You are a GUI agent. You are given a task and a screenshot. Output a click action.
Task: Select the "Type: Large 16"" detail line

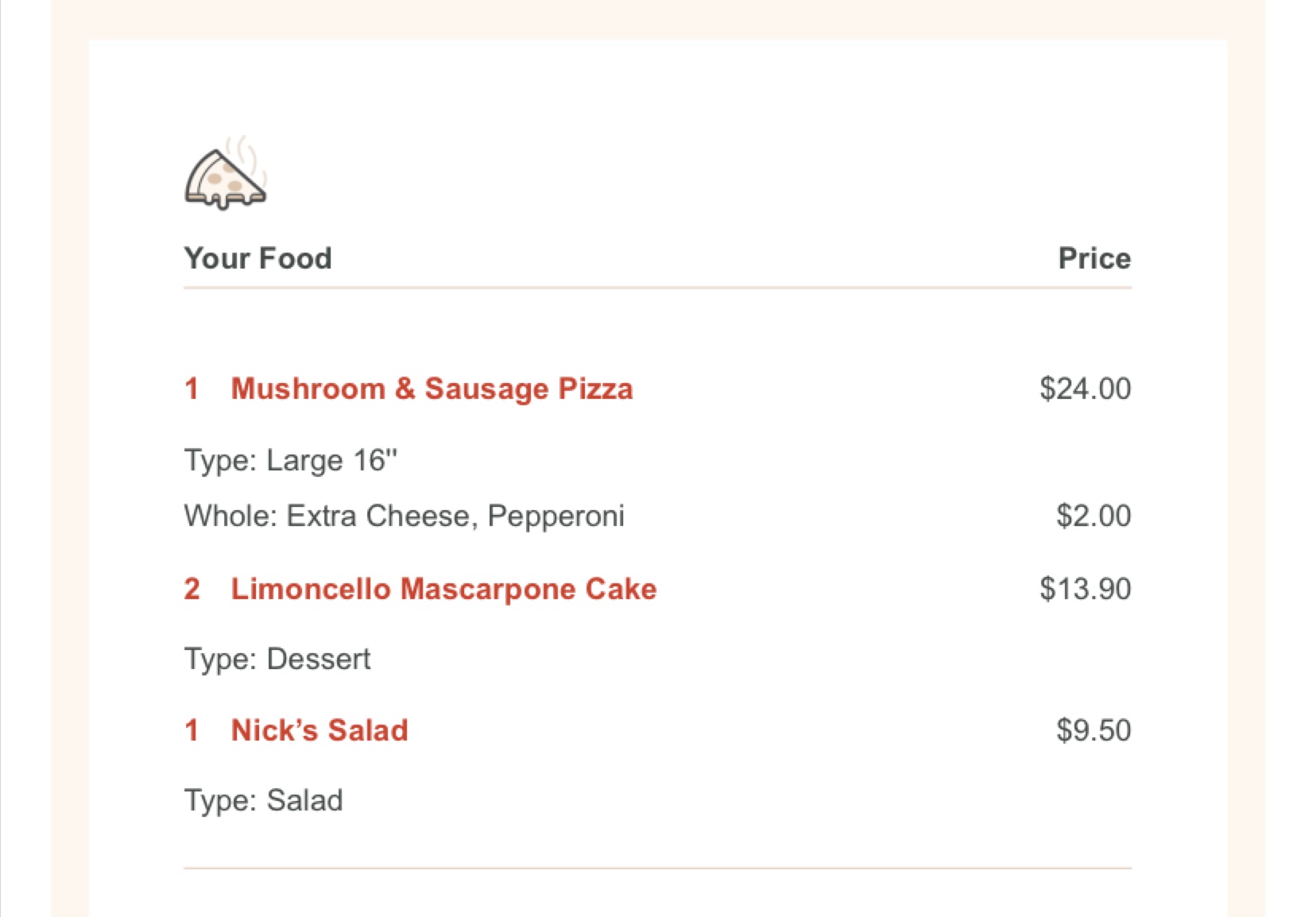(290, 460)
